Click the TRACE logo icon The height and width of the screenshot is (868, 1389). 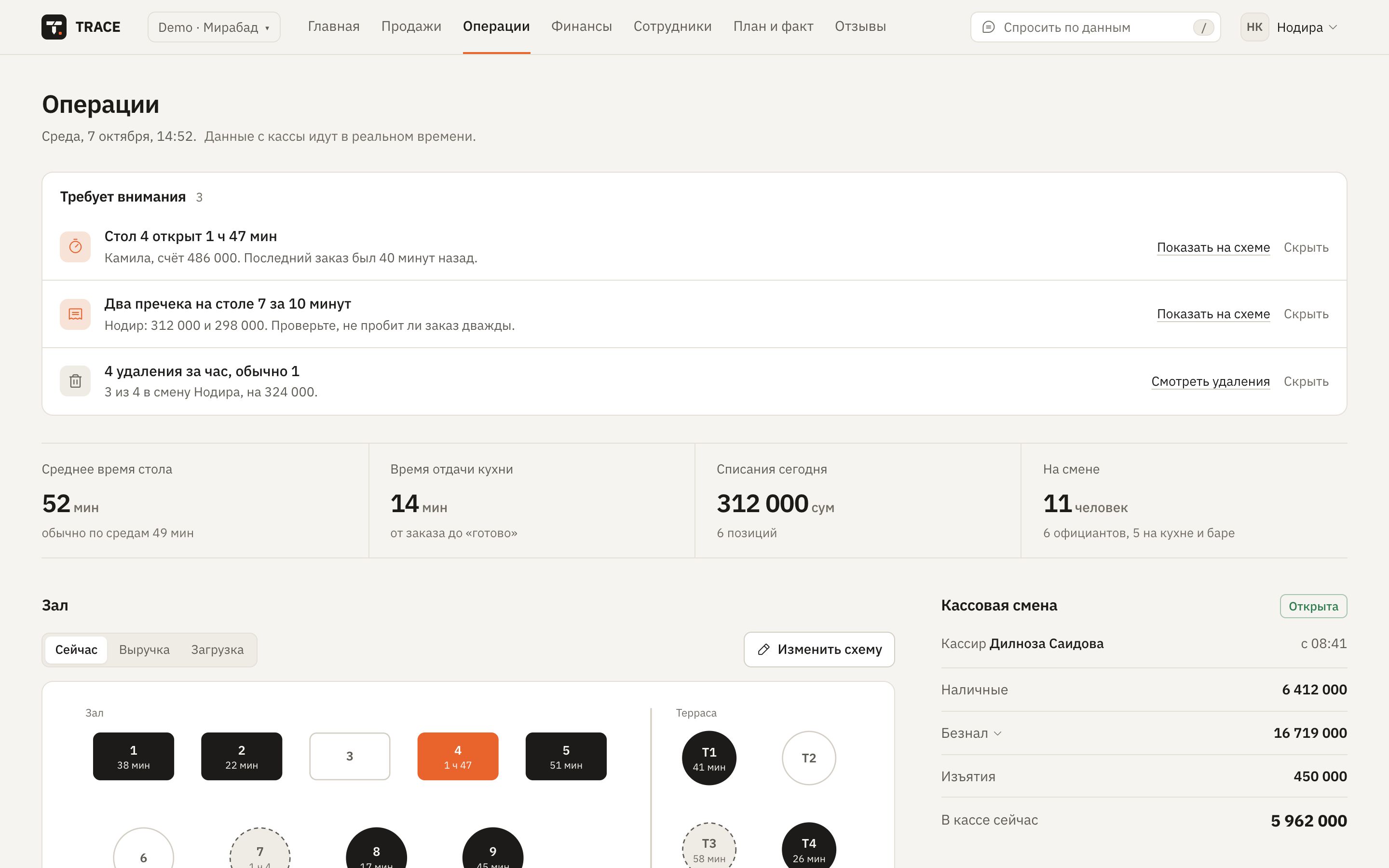click(54, 27)
